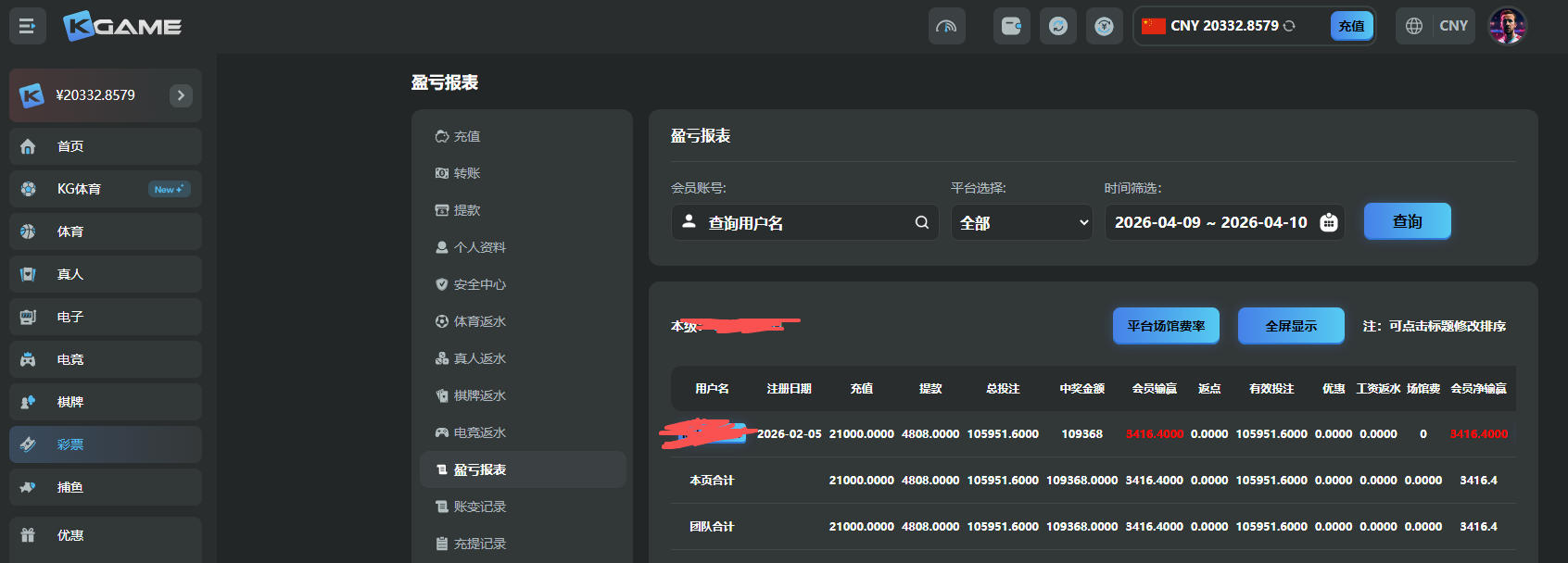Click the wallet icon in top bar
Viewport: 1568px width, 563px height.
coord(1011,26)
